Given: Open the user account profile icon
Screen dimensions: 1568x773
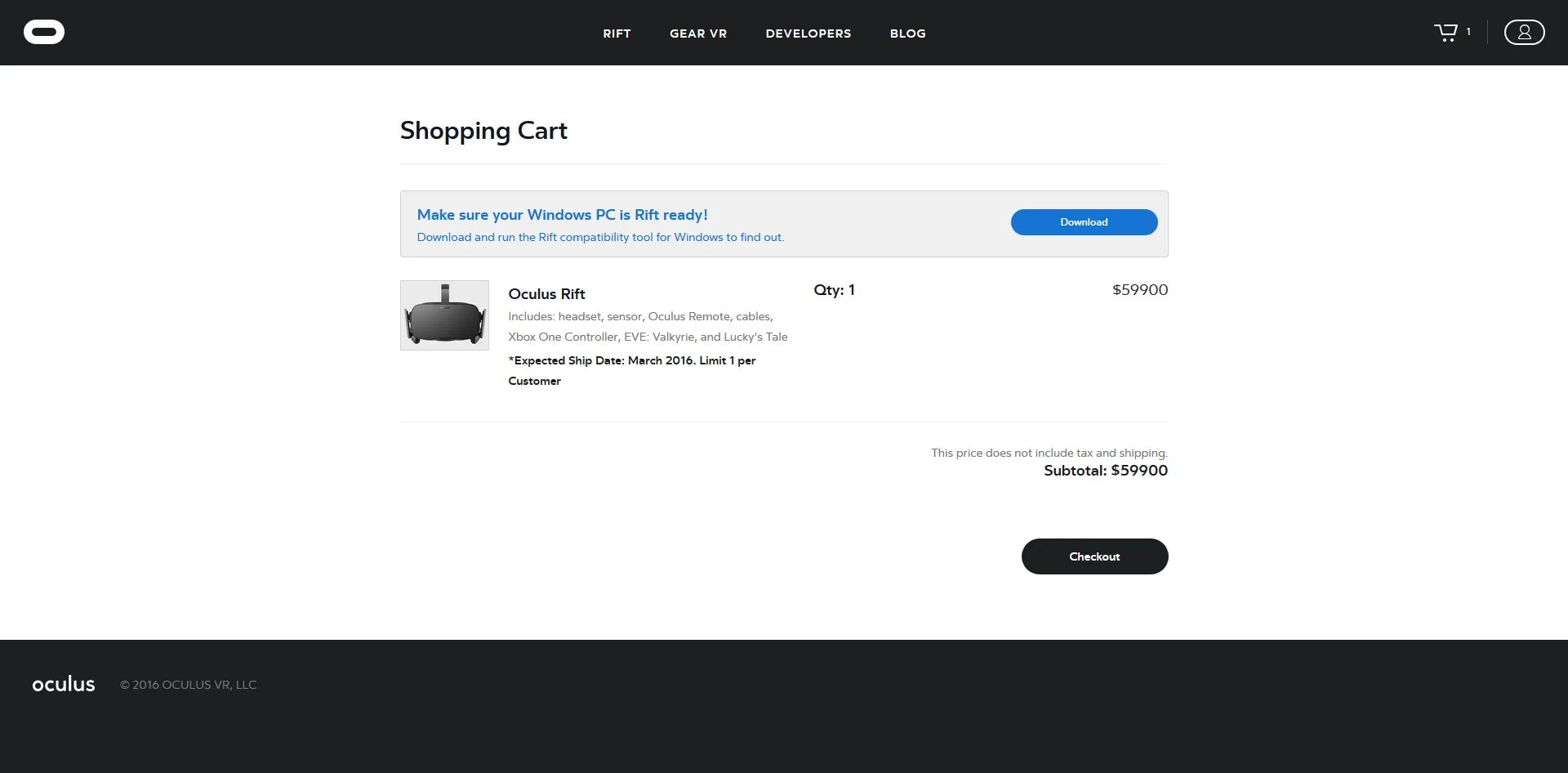Looking at the screenshot, I should point(1524,32).
